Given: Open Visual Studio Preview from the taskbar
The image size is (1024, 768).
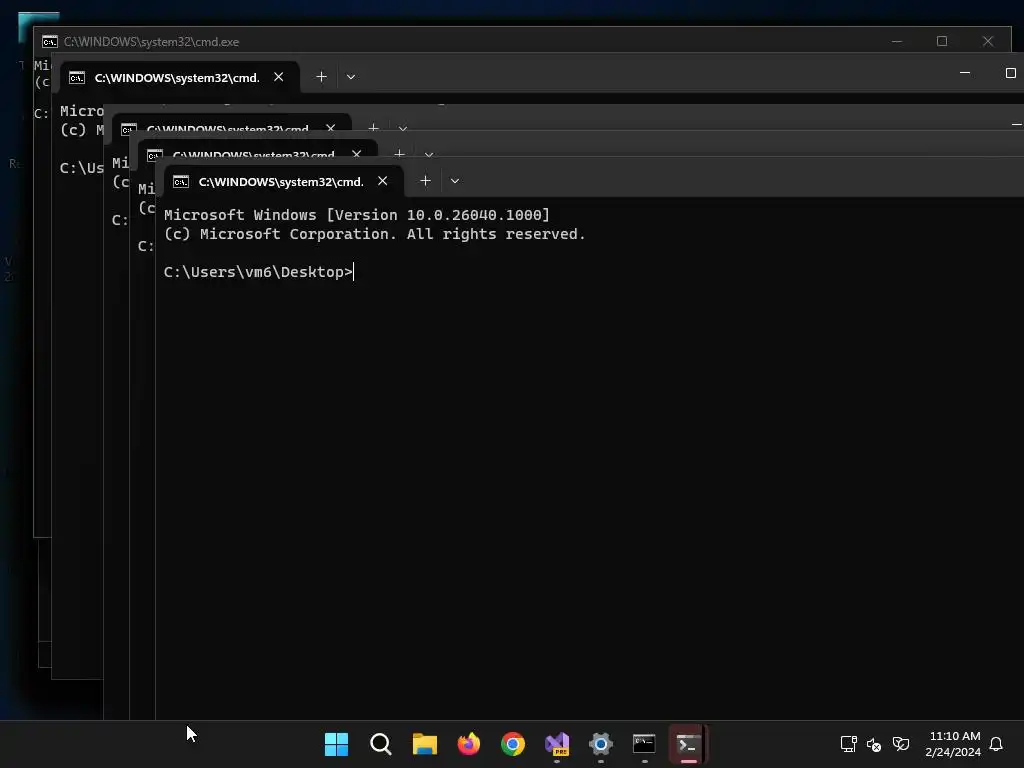Looking at the screenshot, I should click(x=557, y=744).
